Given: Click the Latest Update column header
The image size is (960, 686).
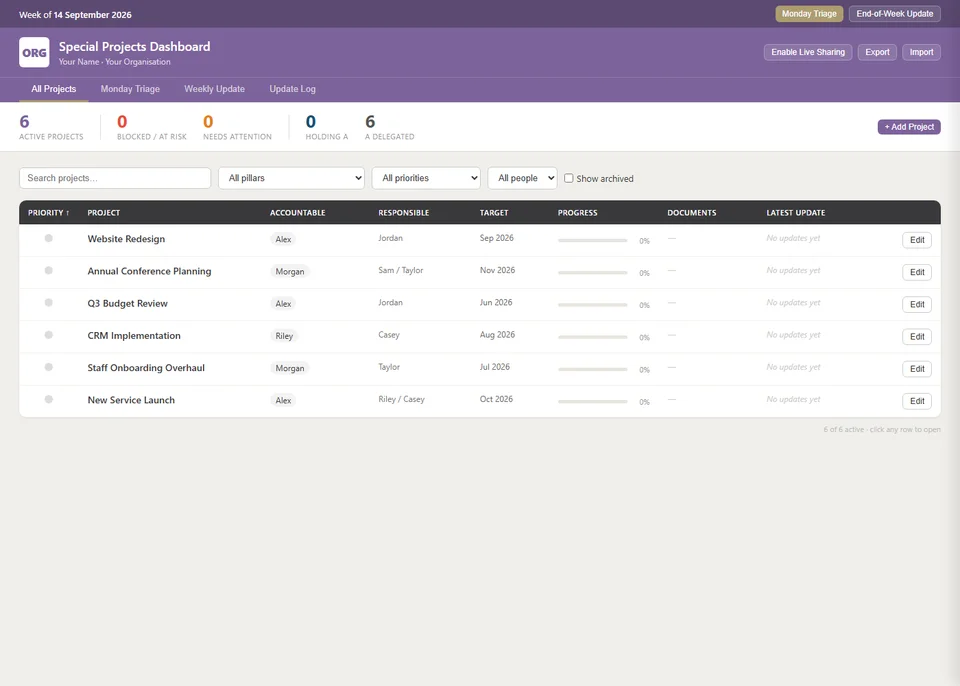Looking at the screenshot, I should (796, 213).
